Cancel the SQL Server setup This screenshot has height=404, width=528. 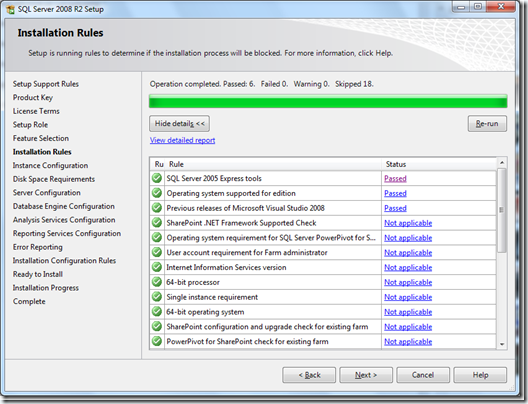423,375
